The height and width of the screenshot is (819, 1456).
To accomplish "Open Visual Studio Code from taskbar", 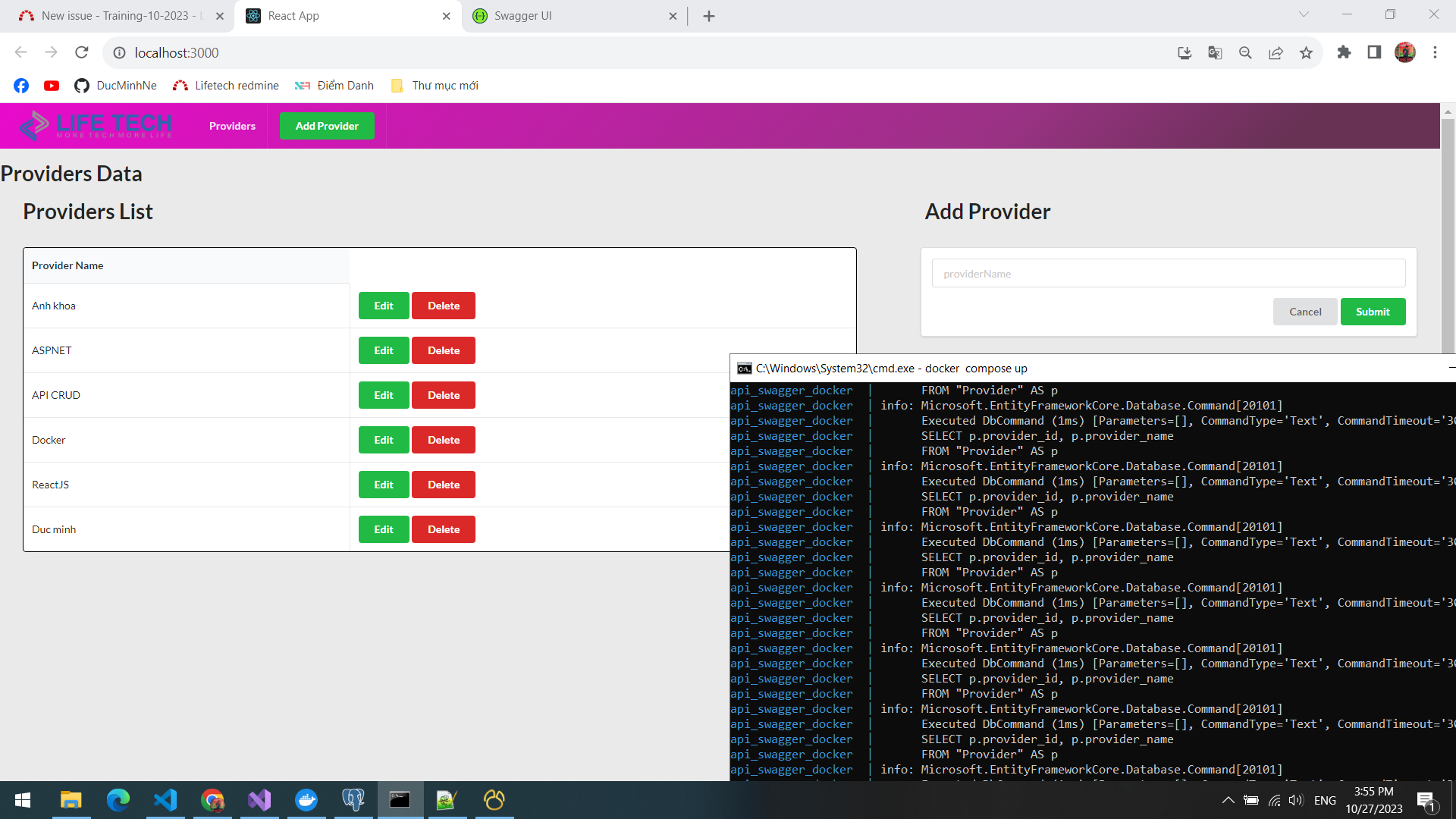I will pyautogui.click(x=165, y=800).
